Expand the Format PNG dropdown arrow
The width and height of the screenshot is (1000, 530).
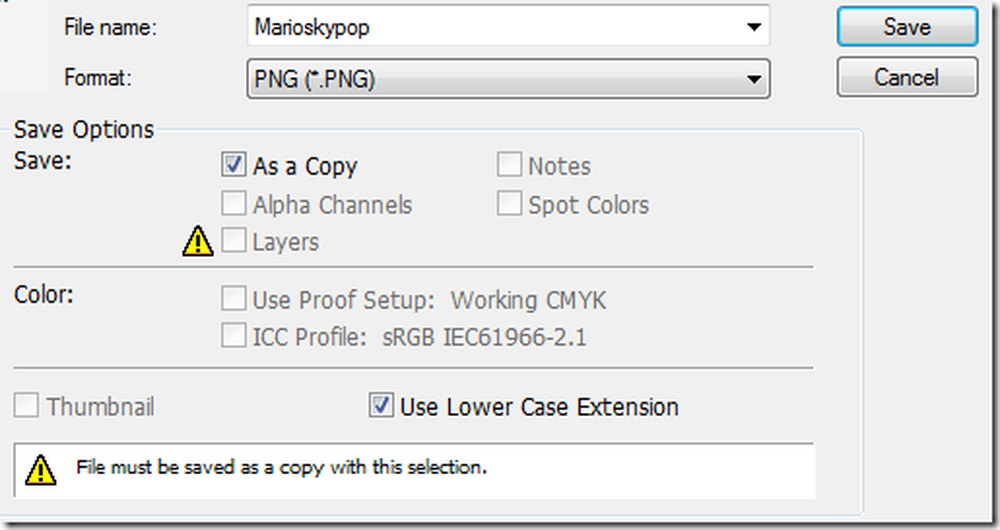(754, 79)
